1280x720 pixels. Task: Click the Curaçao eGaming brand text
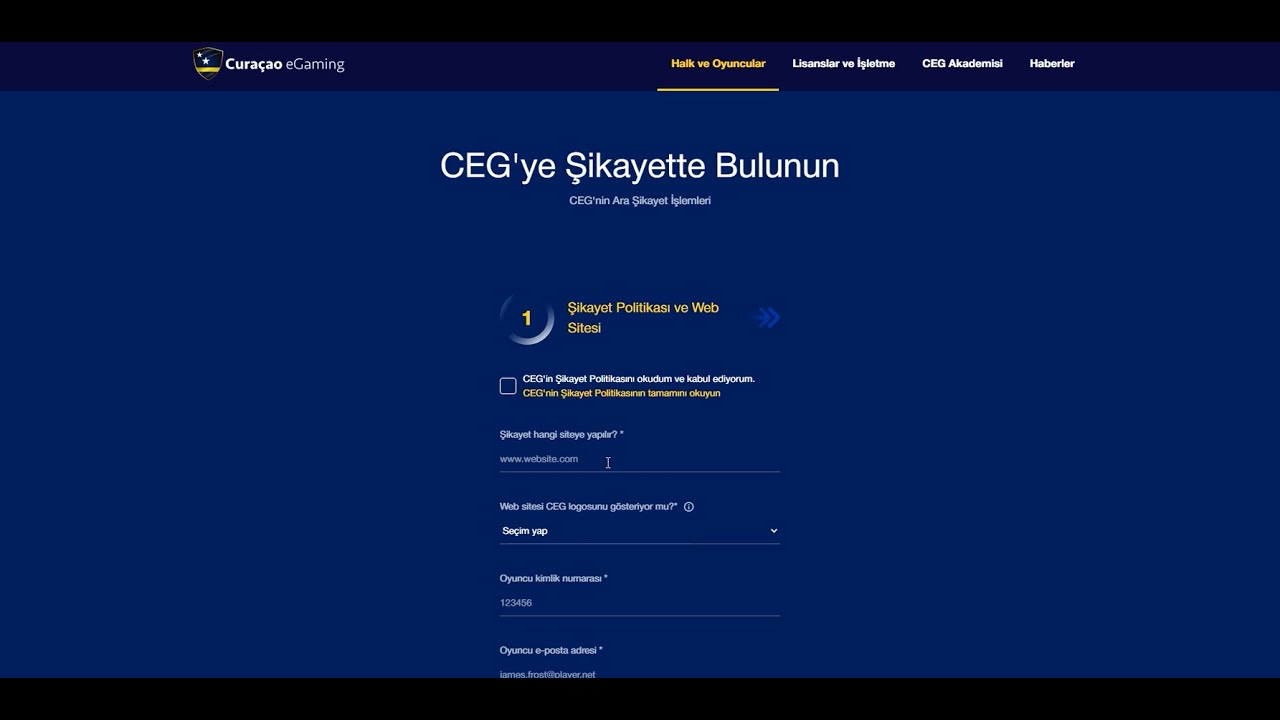[285, 64]
